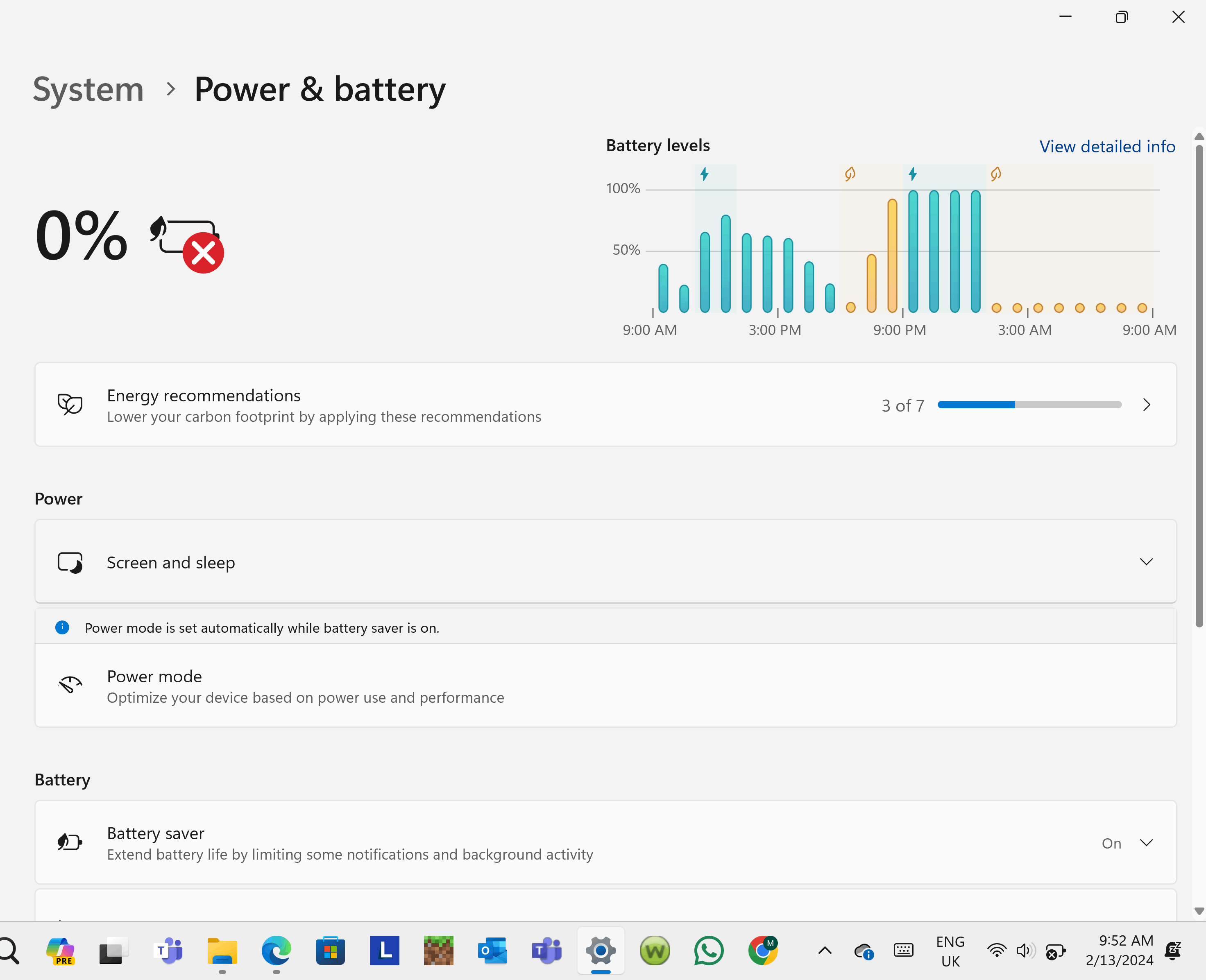This screenshot has height=980, width=1206.
Task: Open File Explorer from the taskbar
Action: pos(222,951)
